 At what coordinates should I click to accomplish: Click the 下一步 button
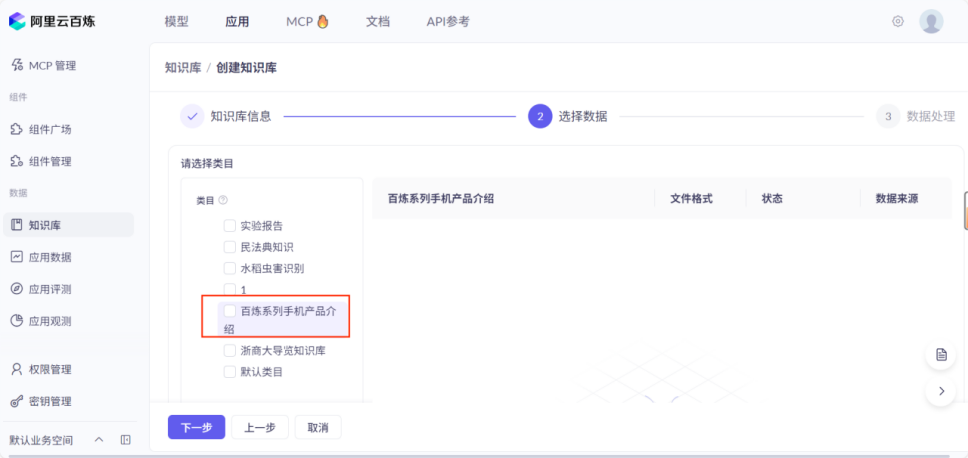[196, 427]
